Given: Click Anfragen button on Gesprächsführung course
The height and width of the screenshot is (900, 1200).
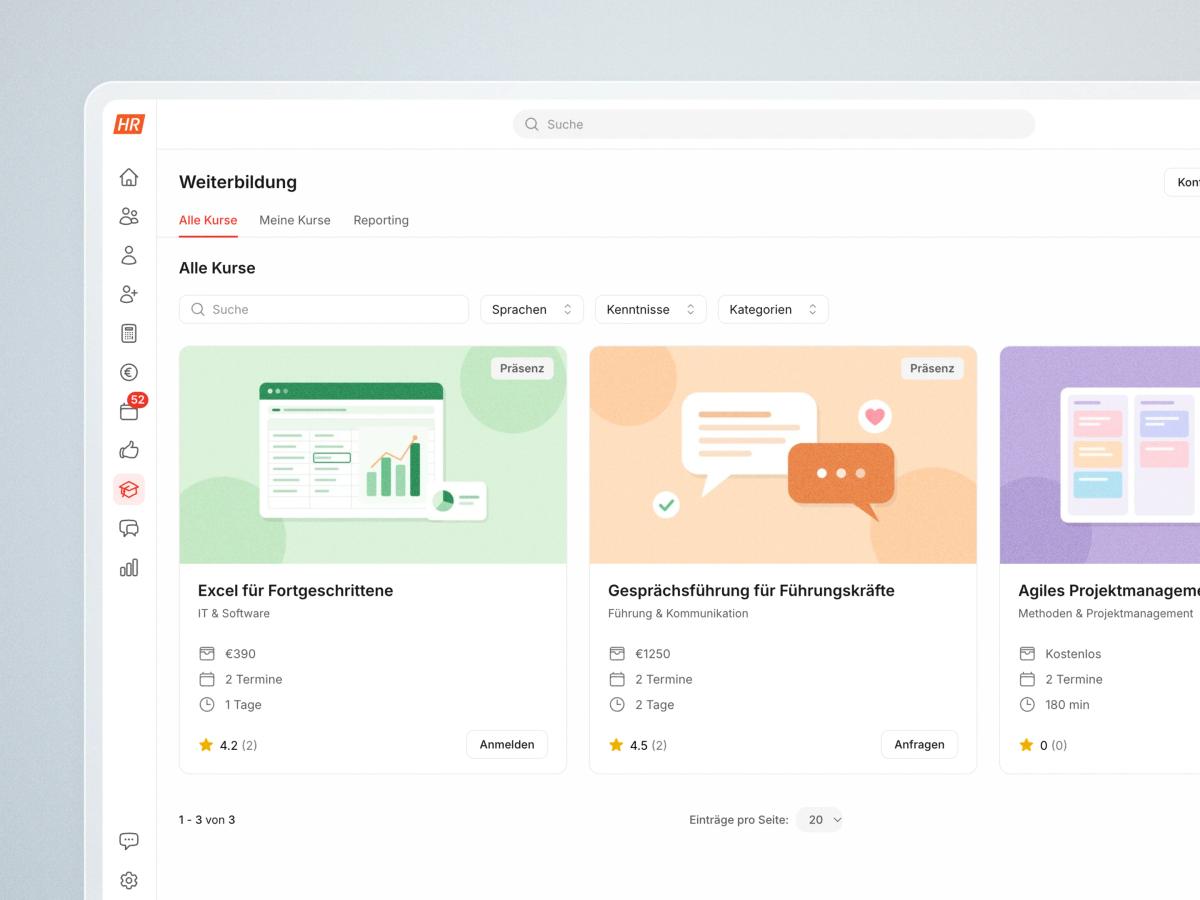Looking at the screenshot, I should (x=919, y=744).
